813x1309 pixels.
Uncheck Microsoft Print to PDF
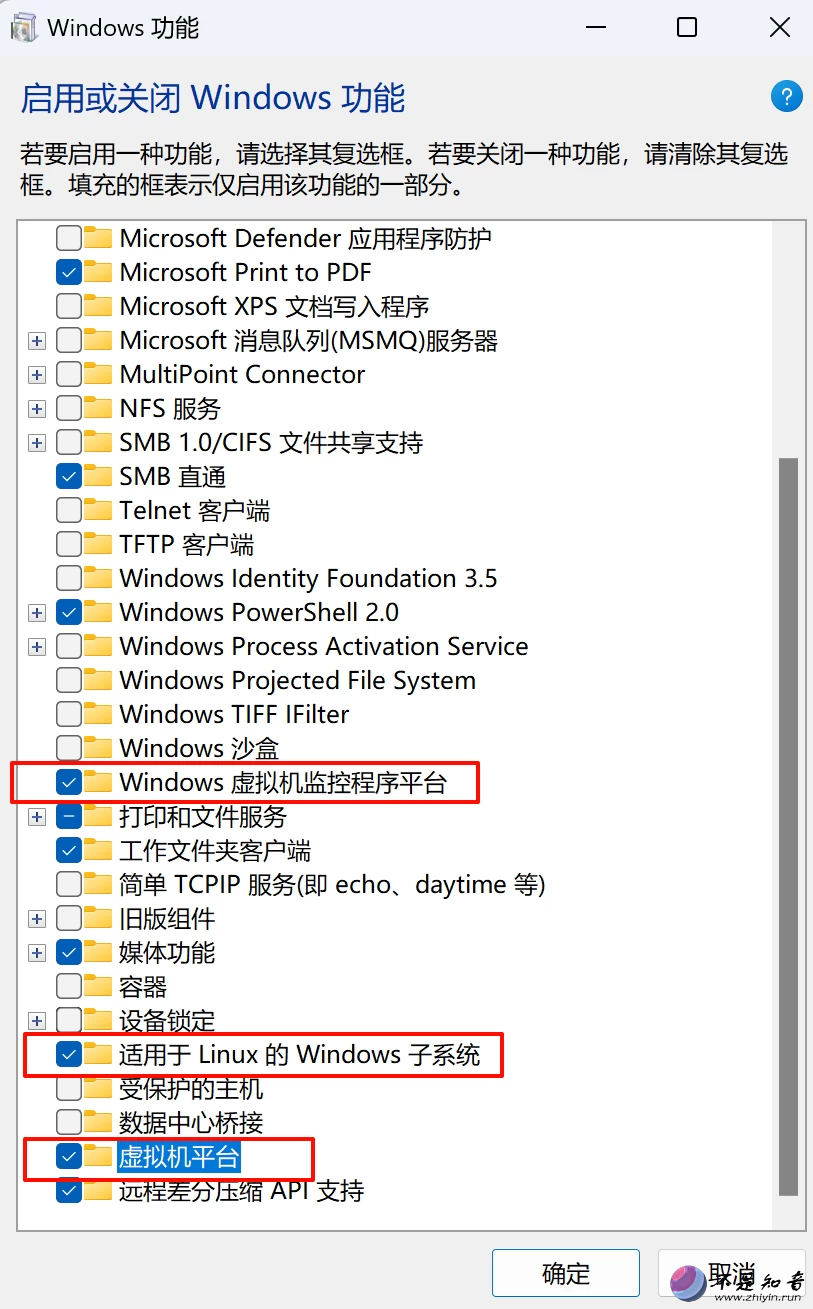(69, 272)
